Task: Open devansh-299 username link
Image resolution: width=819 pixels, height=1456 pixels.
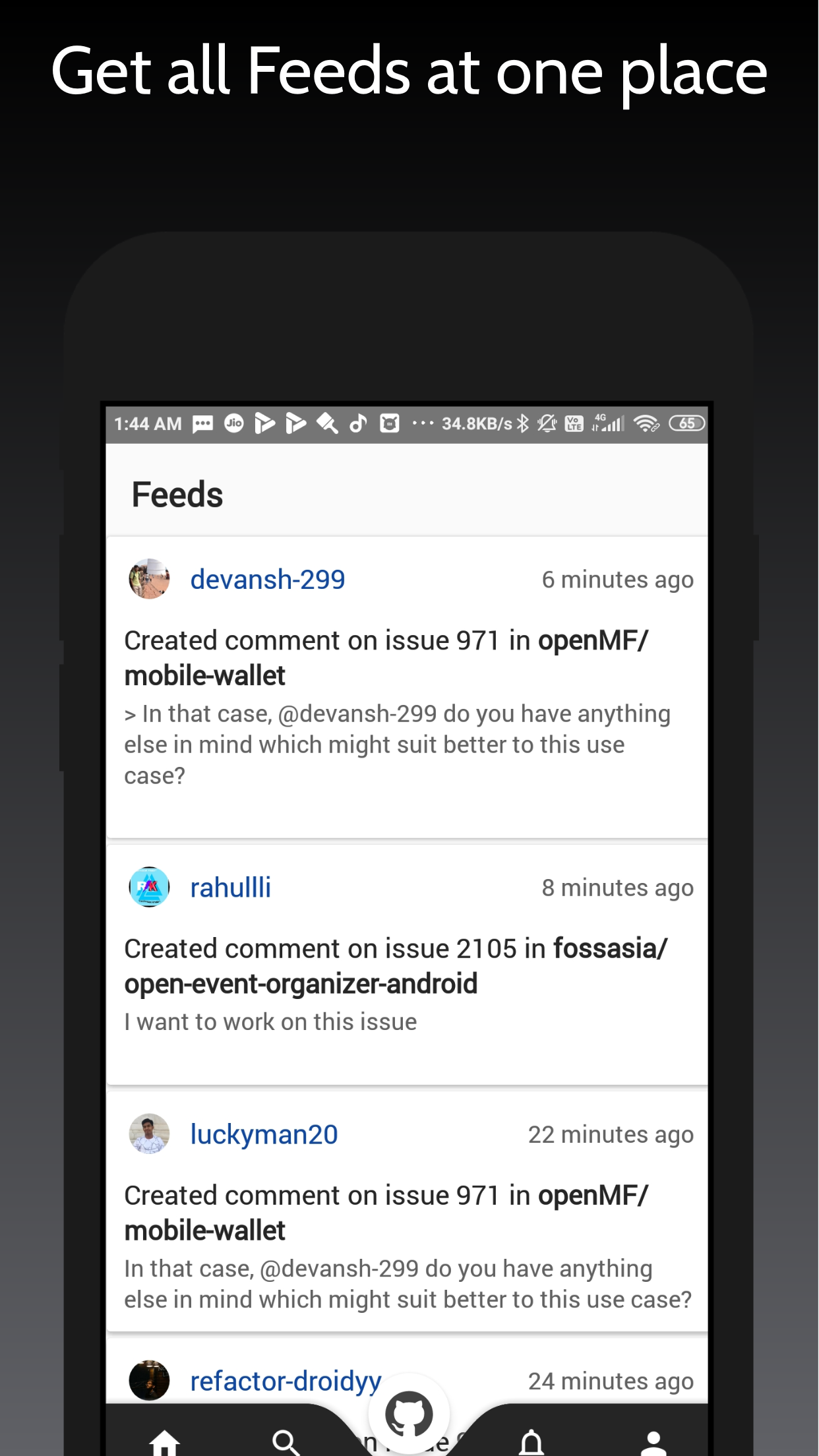Action: click(x=268, y=580)
